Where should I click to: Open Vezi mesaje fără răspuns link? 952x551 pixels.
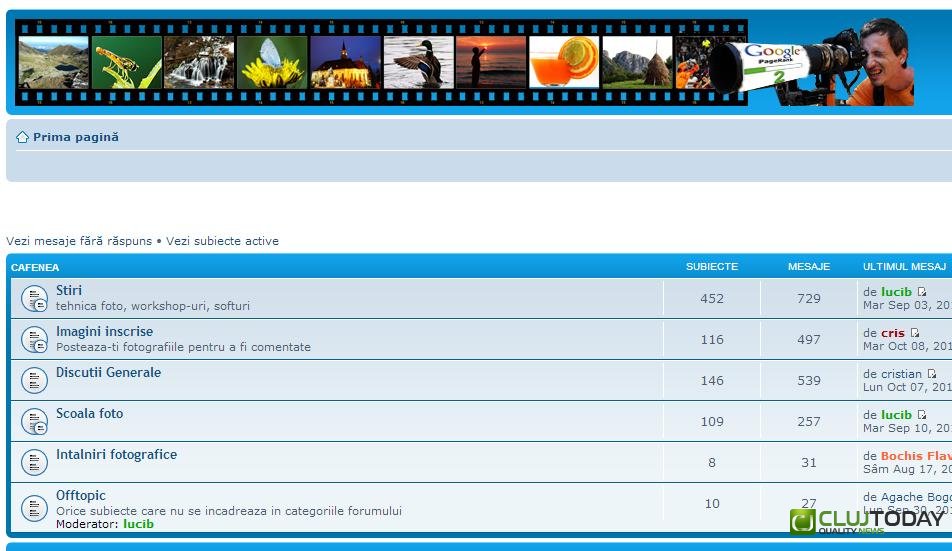pyautogui.click(x=79, y=241)
